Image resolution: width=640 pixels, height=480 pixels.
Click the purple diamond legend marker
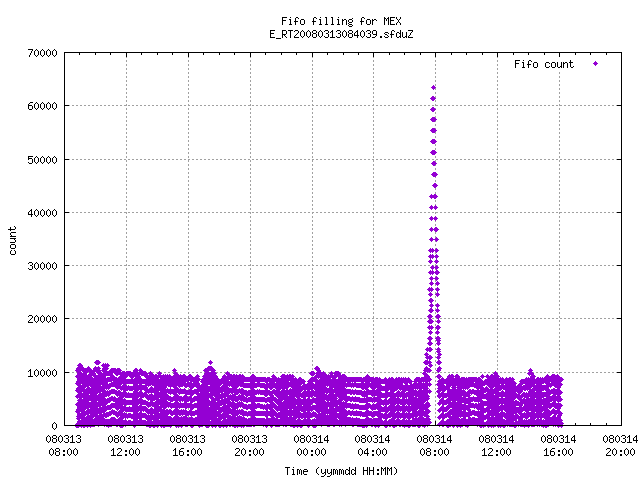pos(596,64)
